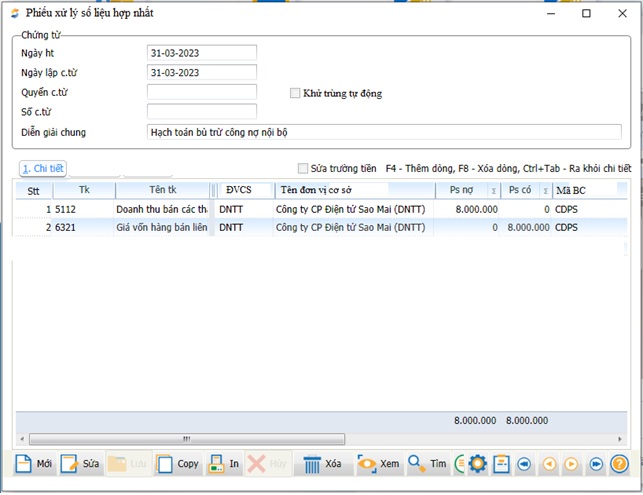Screen dimensions: 643x495
Task: Go to the first record with the blue arrow
Action: coord(524,464)
